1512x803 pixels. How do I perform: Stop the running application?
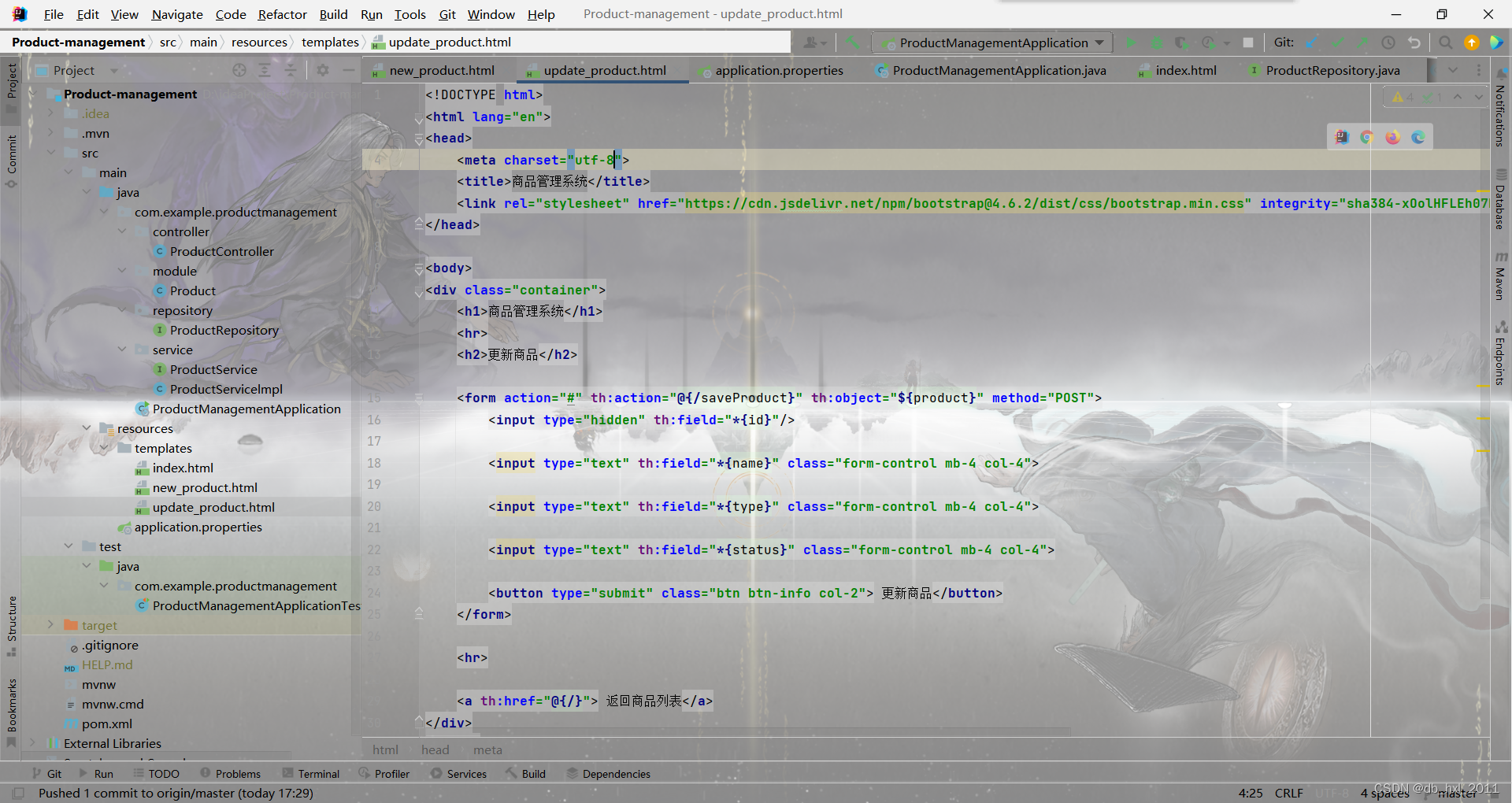point(1248,43)
